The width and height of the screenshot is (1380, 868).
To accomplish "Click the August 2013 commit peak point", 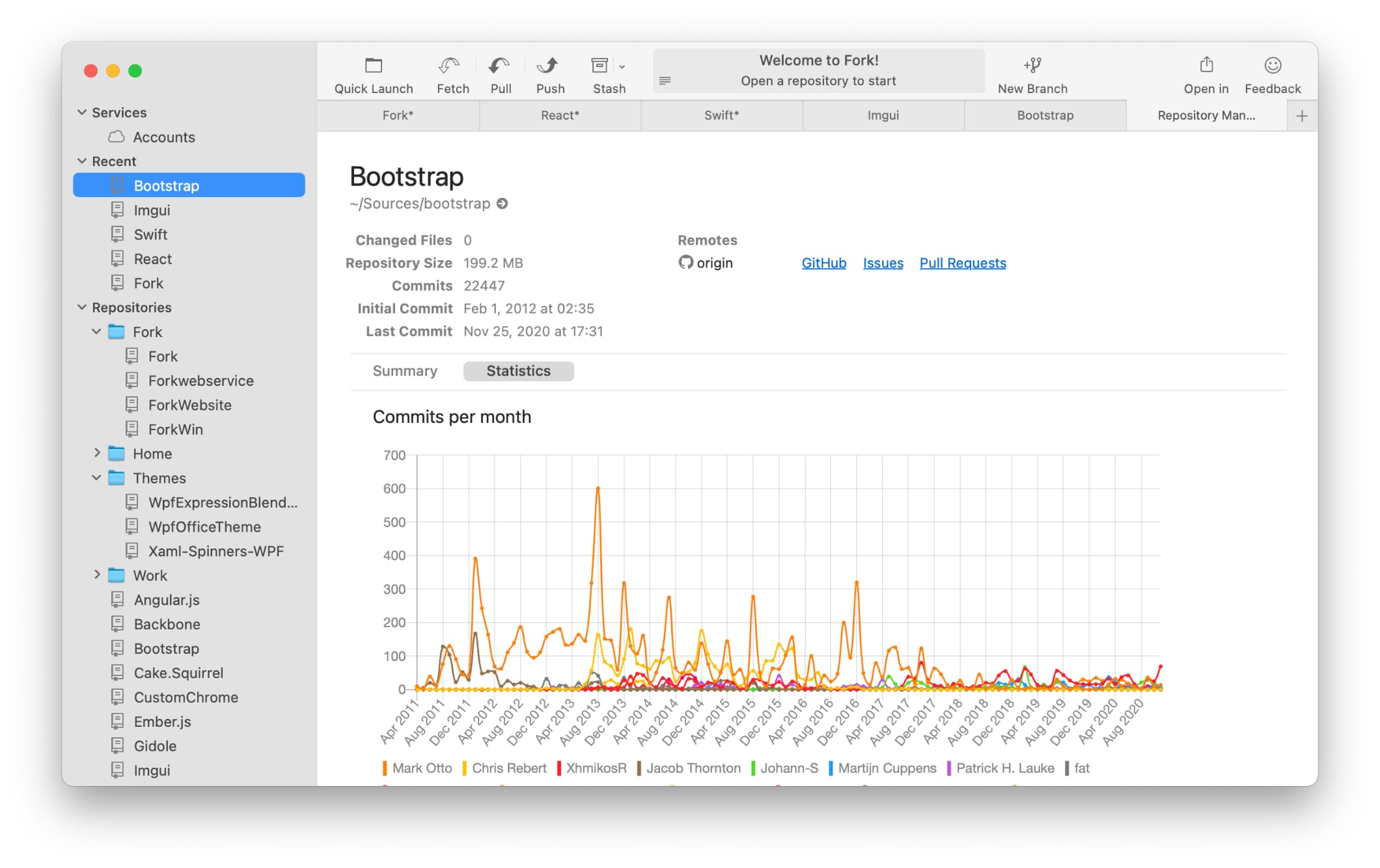I will tap(598, 488).
